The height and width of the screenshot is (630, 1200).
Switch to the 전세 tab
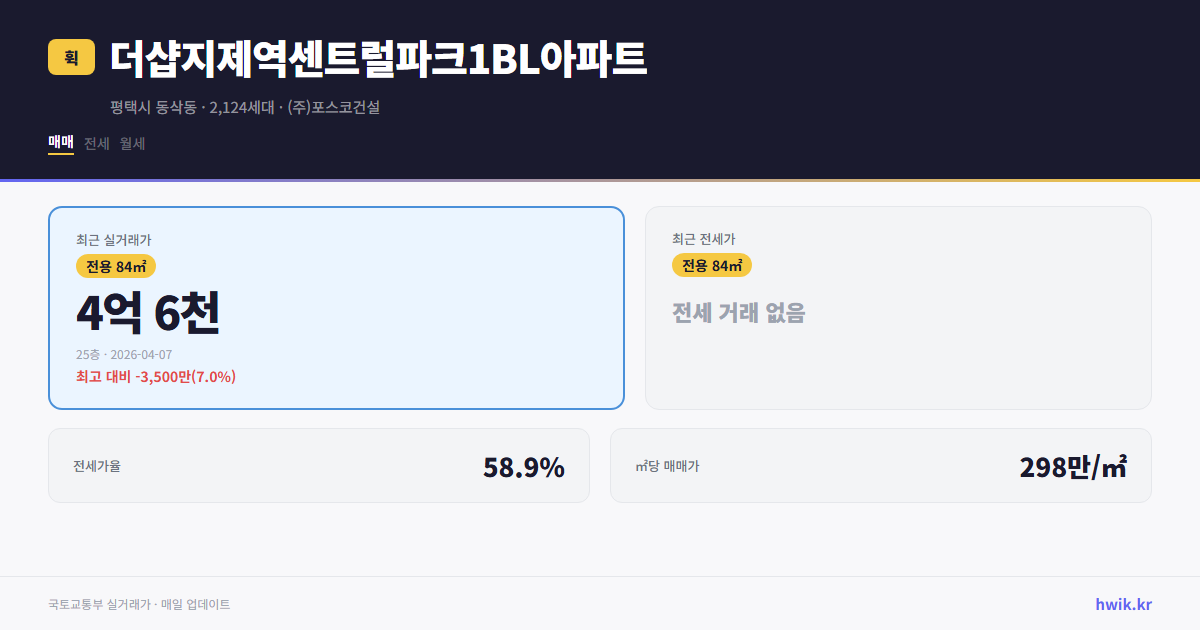click(x=95, y=143)
